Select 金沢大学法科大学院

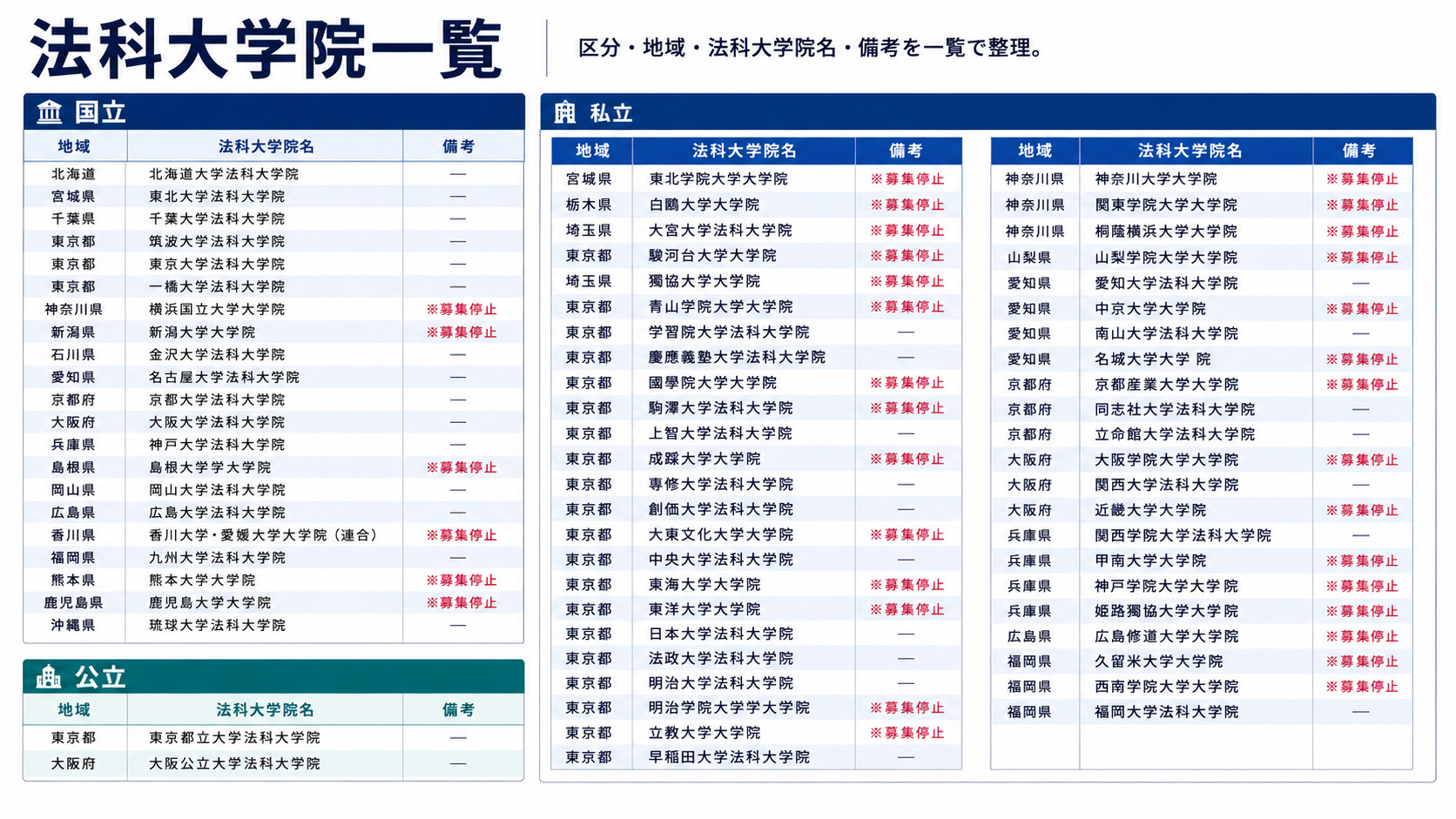[217, 354]
